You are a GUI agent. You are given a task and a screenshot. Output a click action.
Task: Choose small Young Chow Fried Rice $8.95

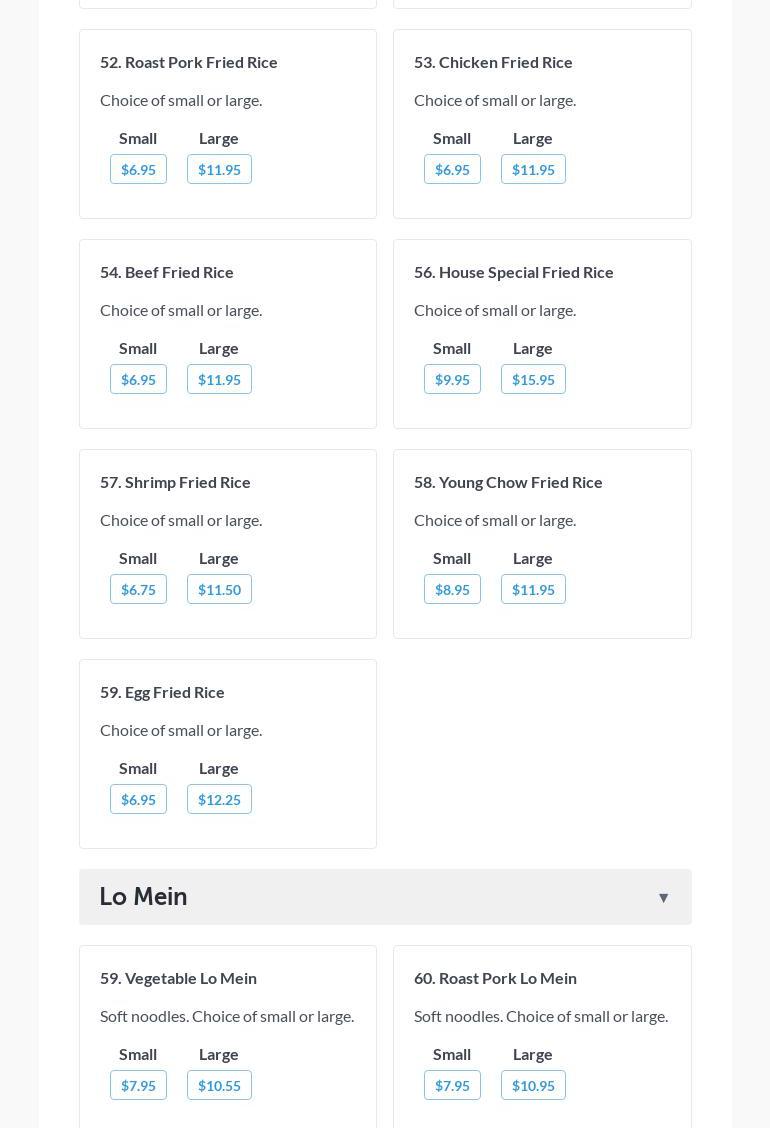(452, 590)
